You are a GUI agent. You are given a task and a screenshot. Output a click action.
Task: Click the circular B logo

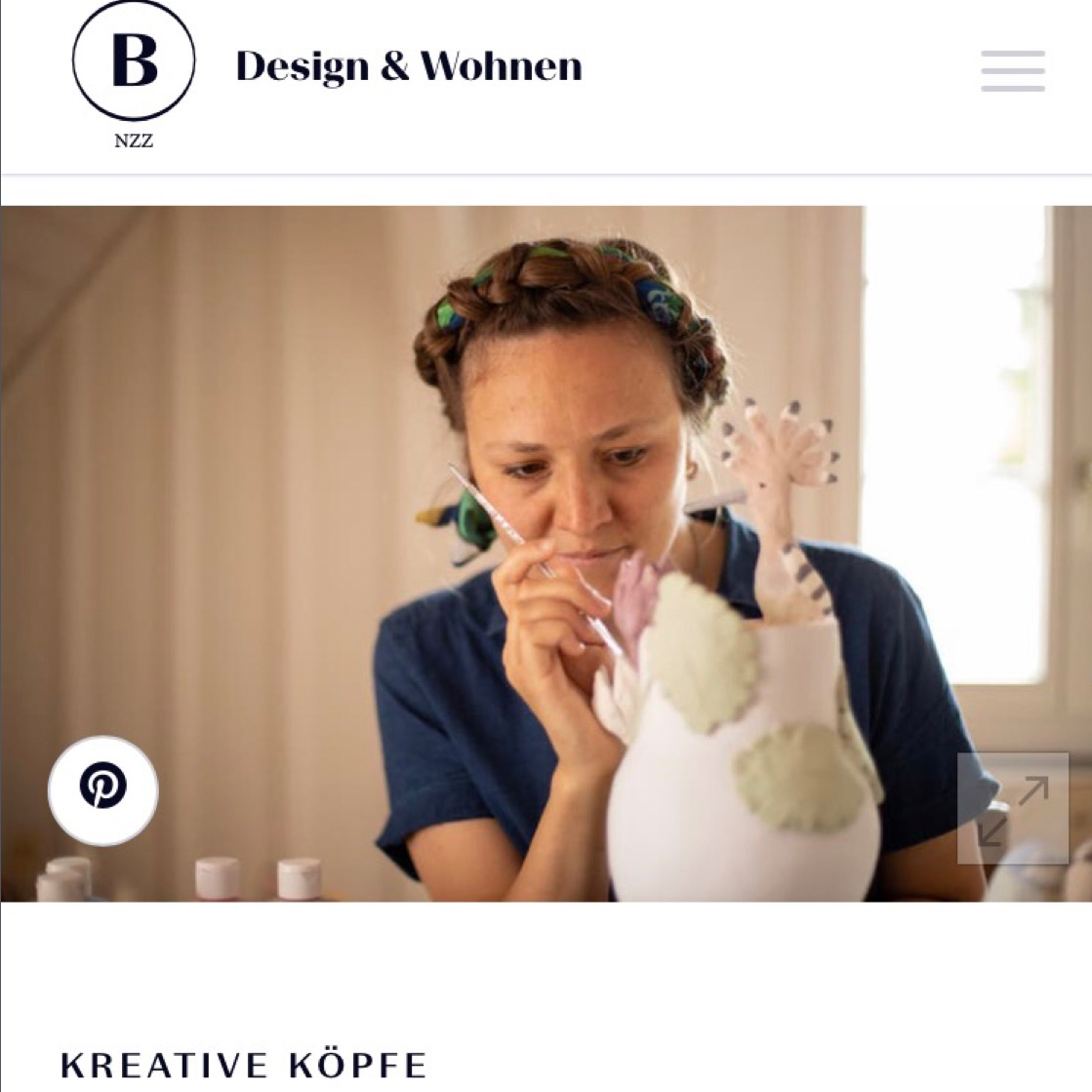pyautogui.click(x=134, y=61)
